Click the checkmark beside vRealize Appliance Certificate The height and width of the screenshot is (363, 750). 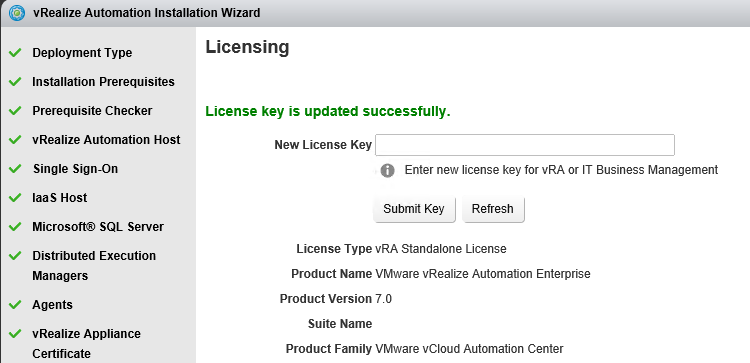[x=15, y=333]
